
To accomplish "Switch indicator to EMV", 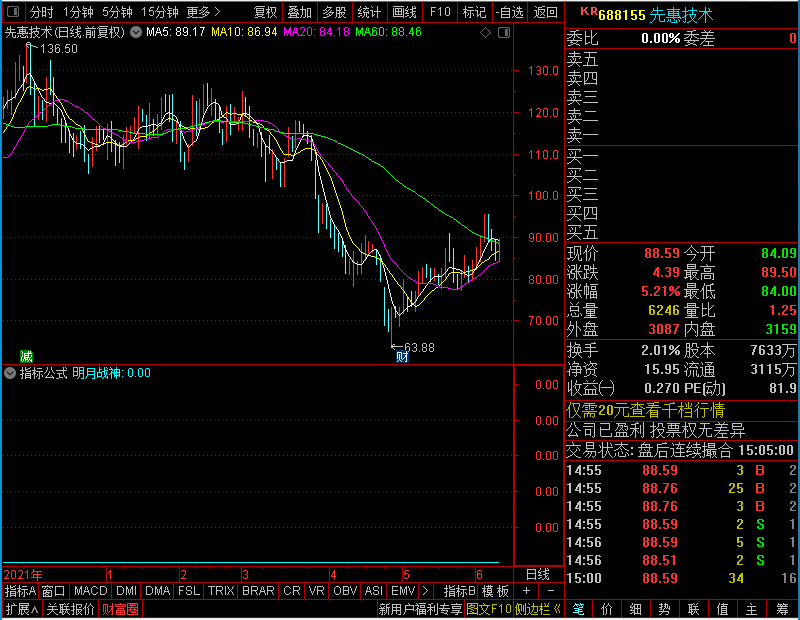I will 403,591.
